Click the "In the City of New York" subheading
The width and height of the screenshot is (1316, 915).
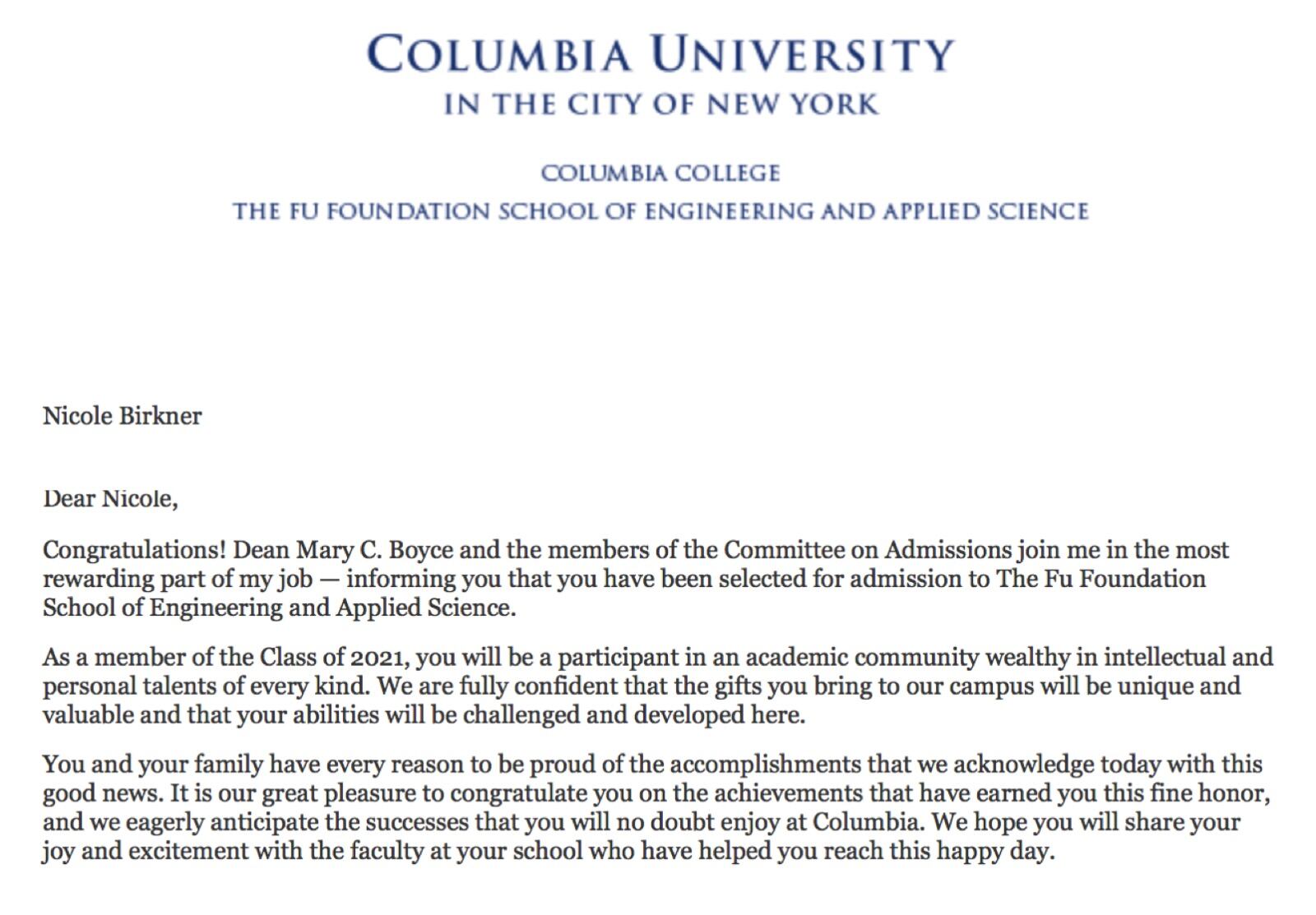[x=660, y=105]
